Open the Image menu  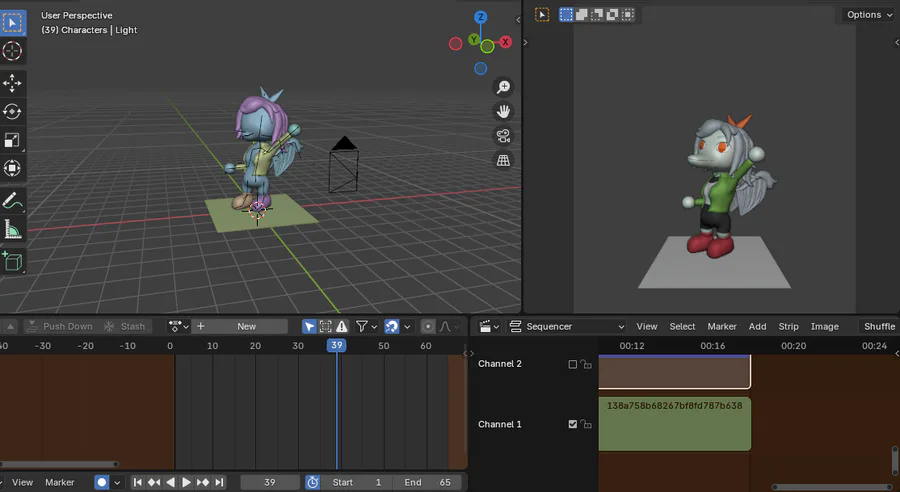tap(824, 327)
